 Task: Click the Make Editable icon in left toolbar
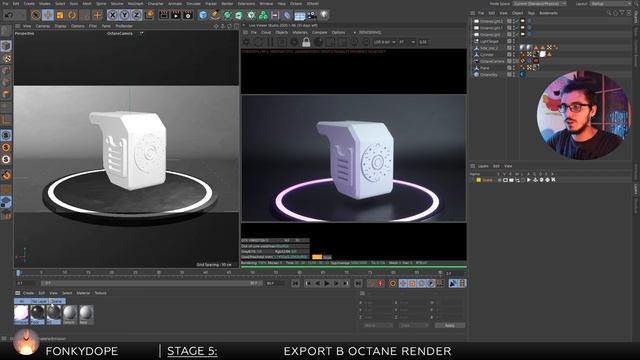[6, 32]
